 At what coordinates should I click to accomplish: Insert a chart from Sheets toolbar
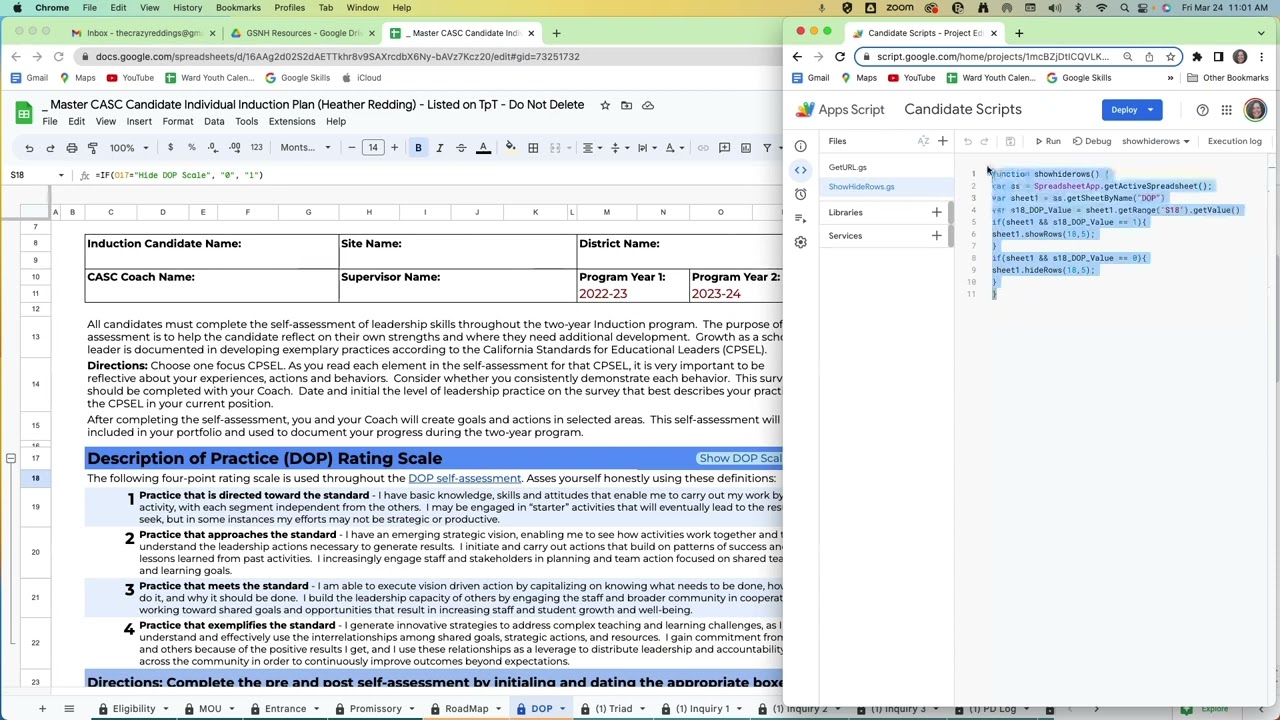point(746,148)
